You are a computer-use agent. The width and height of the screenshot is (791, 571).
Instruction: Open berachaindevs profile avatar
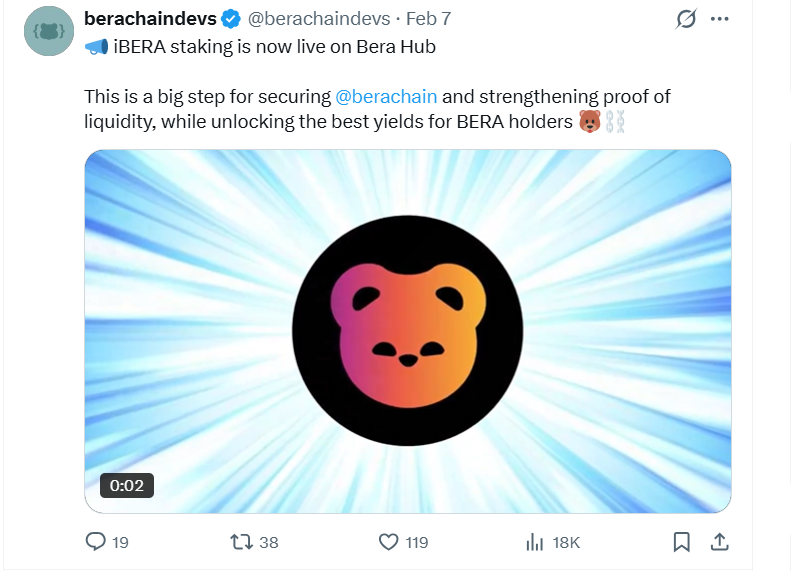[x=49, y=31]
